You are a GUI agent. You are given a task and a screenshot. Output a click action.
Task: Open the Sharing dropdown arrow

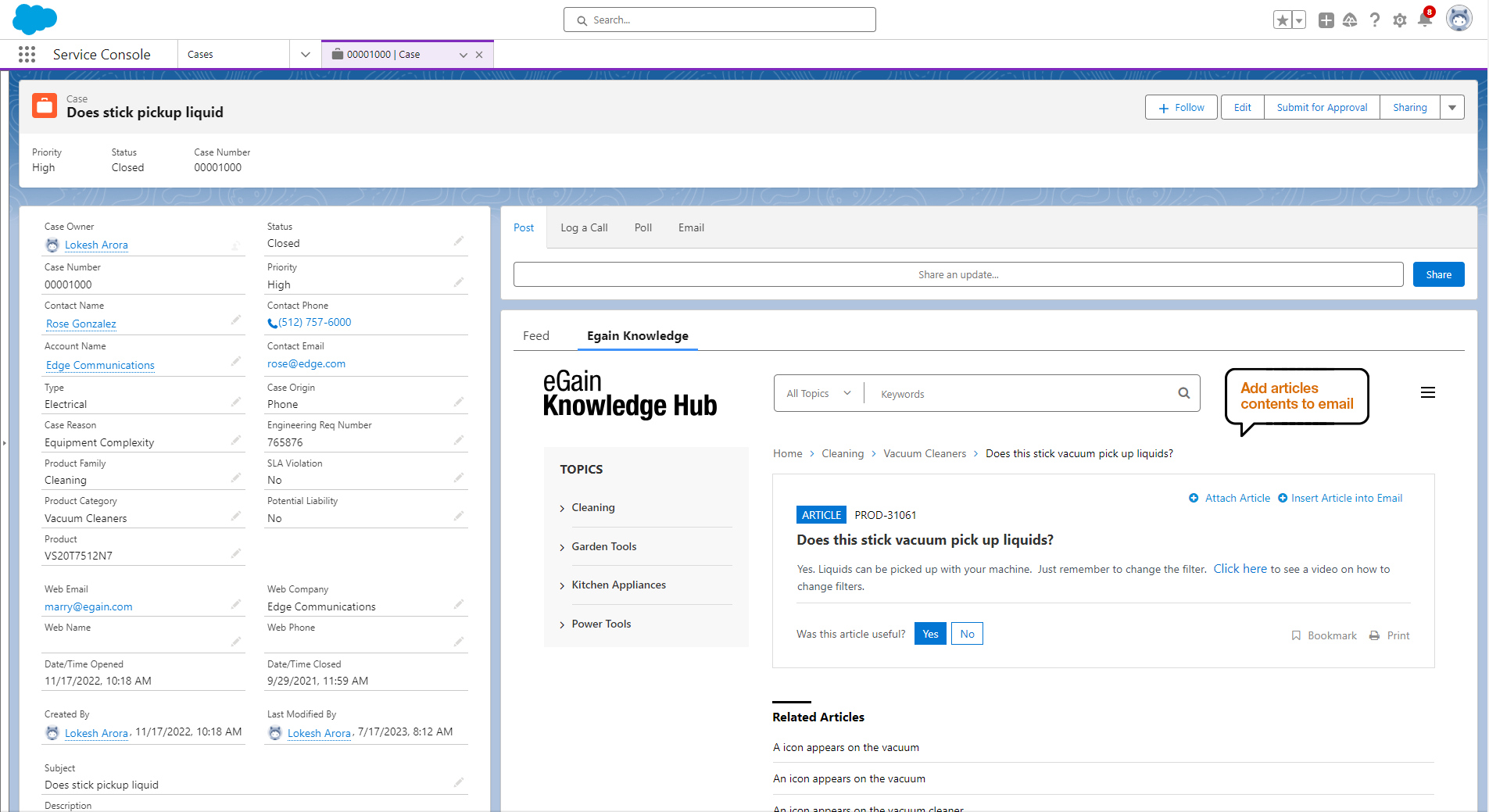[1452, 107]
